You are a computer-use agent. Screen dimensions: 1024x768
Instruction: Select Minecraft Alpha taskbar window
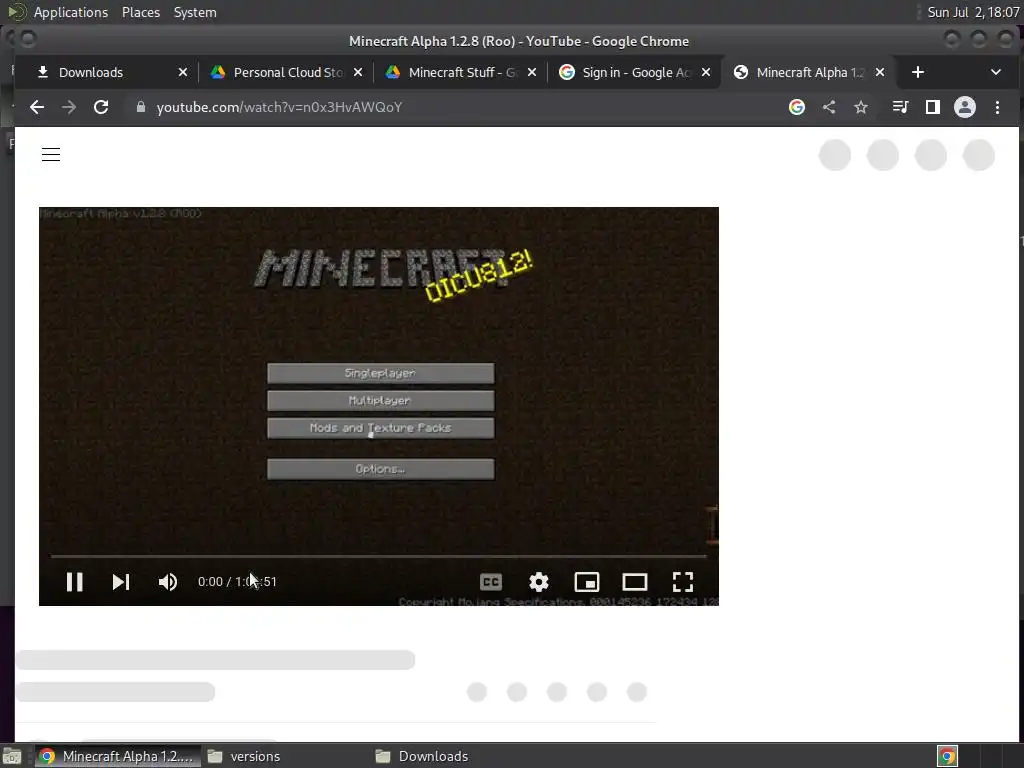tap(116, 756)
